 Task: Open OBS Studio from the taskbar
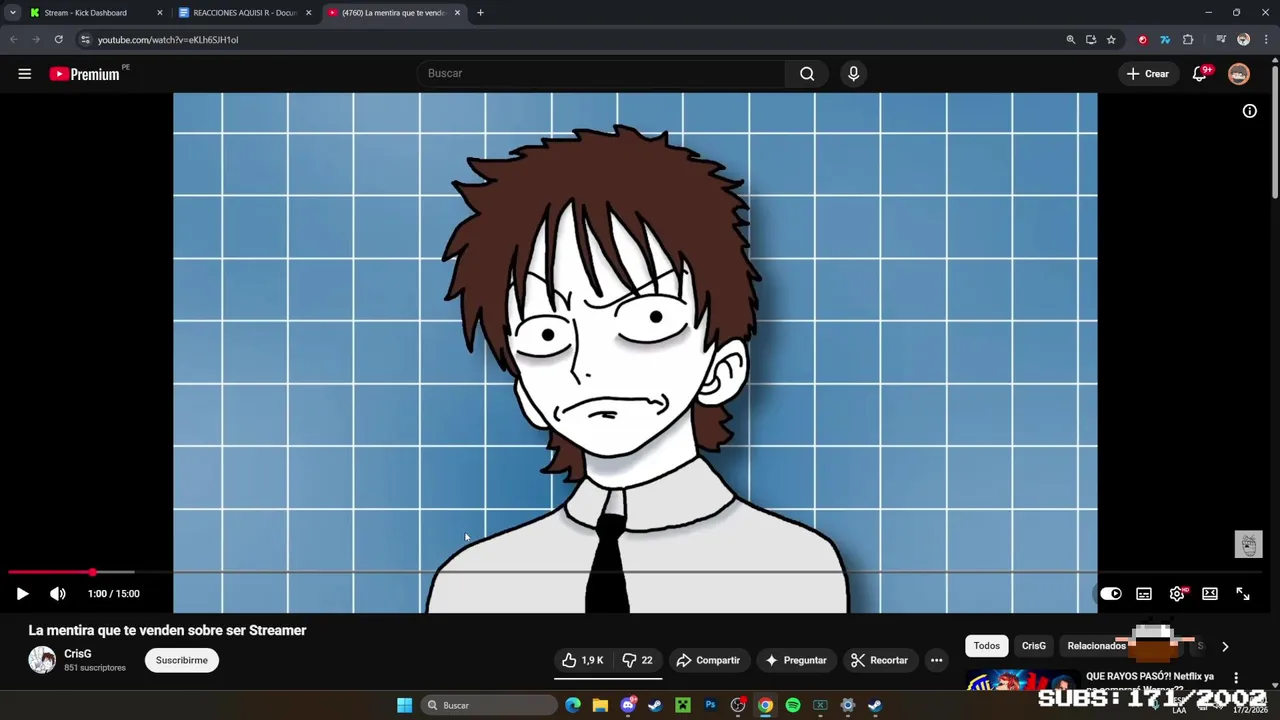click(738, 705)
